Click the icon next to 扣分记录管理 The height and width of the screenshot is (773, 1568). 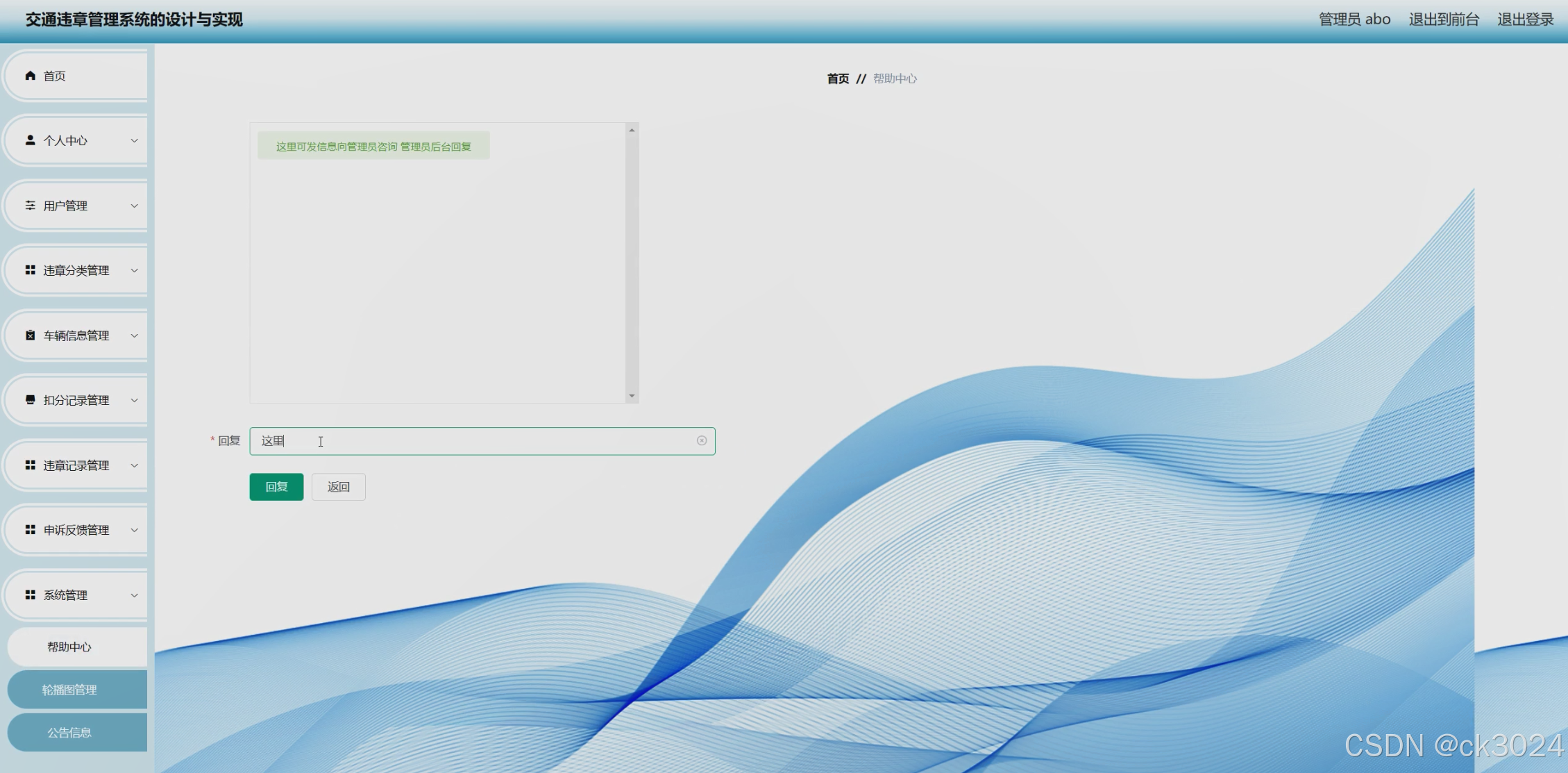point(30,400)
